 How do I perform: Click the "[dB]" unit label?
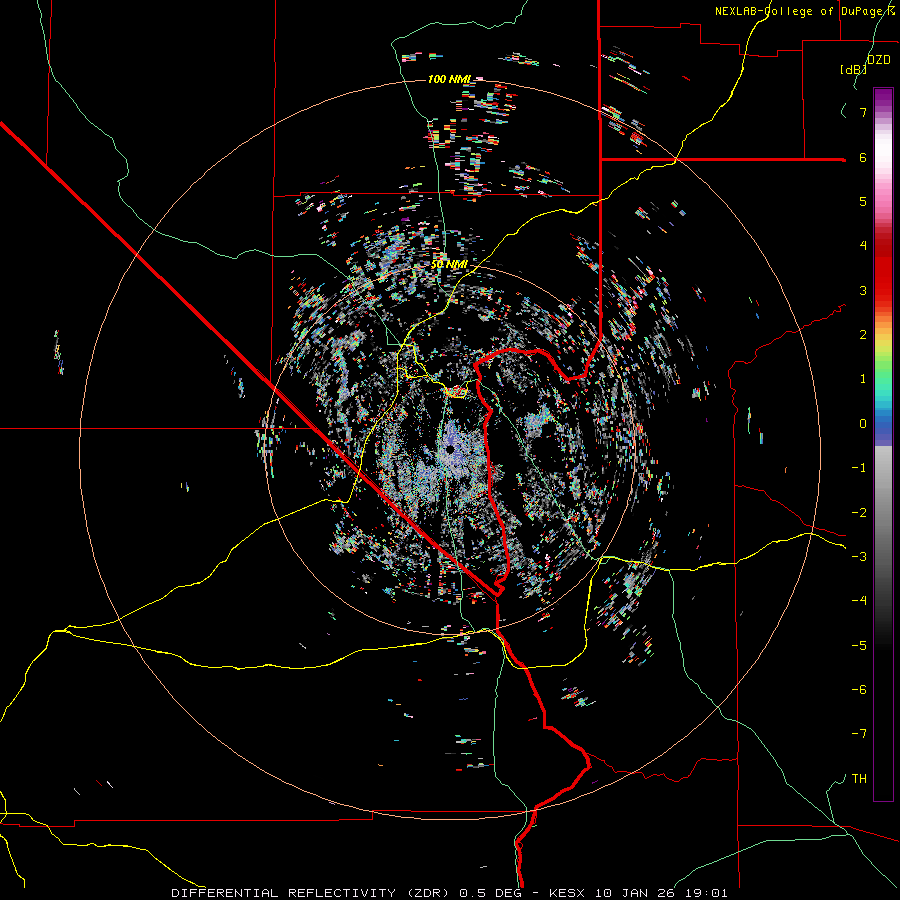coord(853,69)
